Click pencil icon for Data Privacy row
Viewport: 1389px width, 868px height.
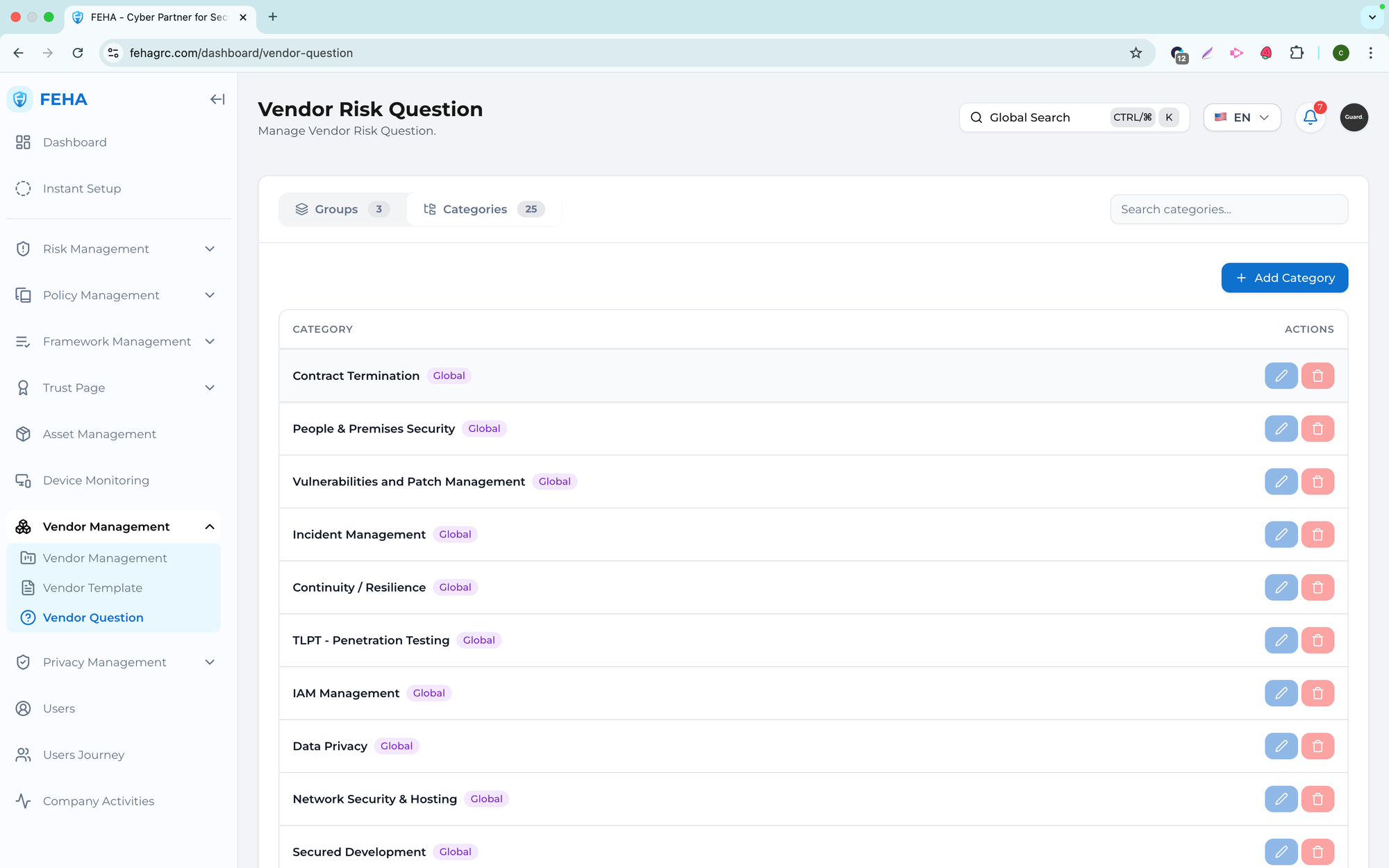pyautogui.click(x=1281, y=746)
